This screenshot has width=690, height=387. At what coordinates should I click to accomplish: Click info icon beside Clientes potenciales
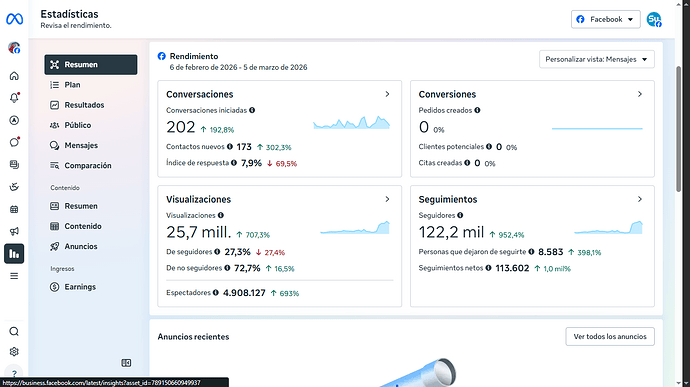(489, 147)
